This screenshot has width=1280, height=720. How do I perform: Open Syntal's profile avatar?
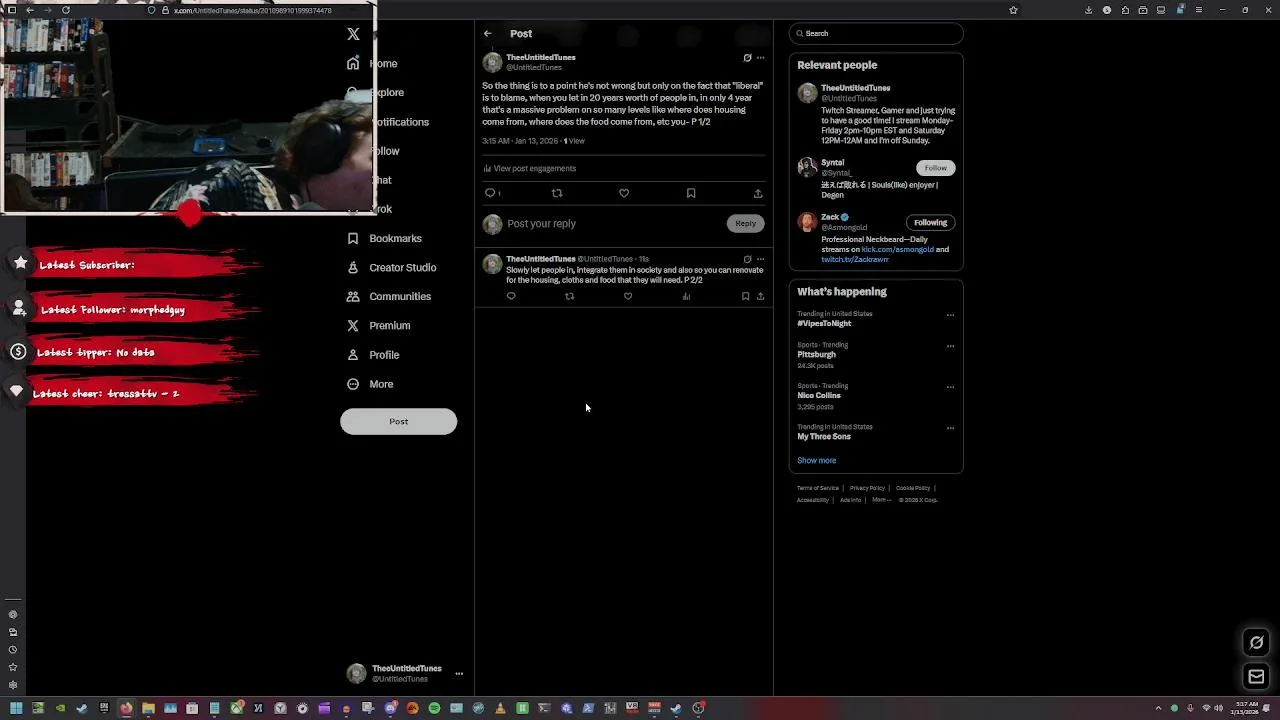807,167
